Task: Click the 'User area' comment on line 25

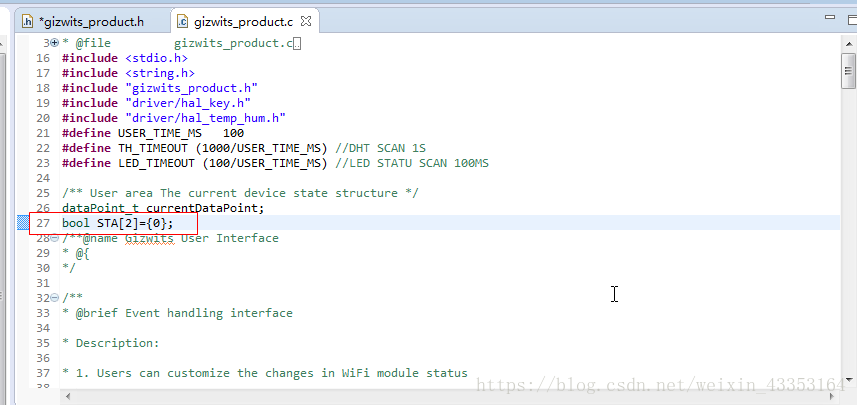Action: pyautogui.click(x=240, y=193)
